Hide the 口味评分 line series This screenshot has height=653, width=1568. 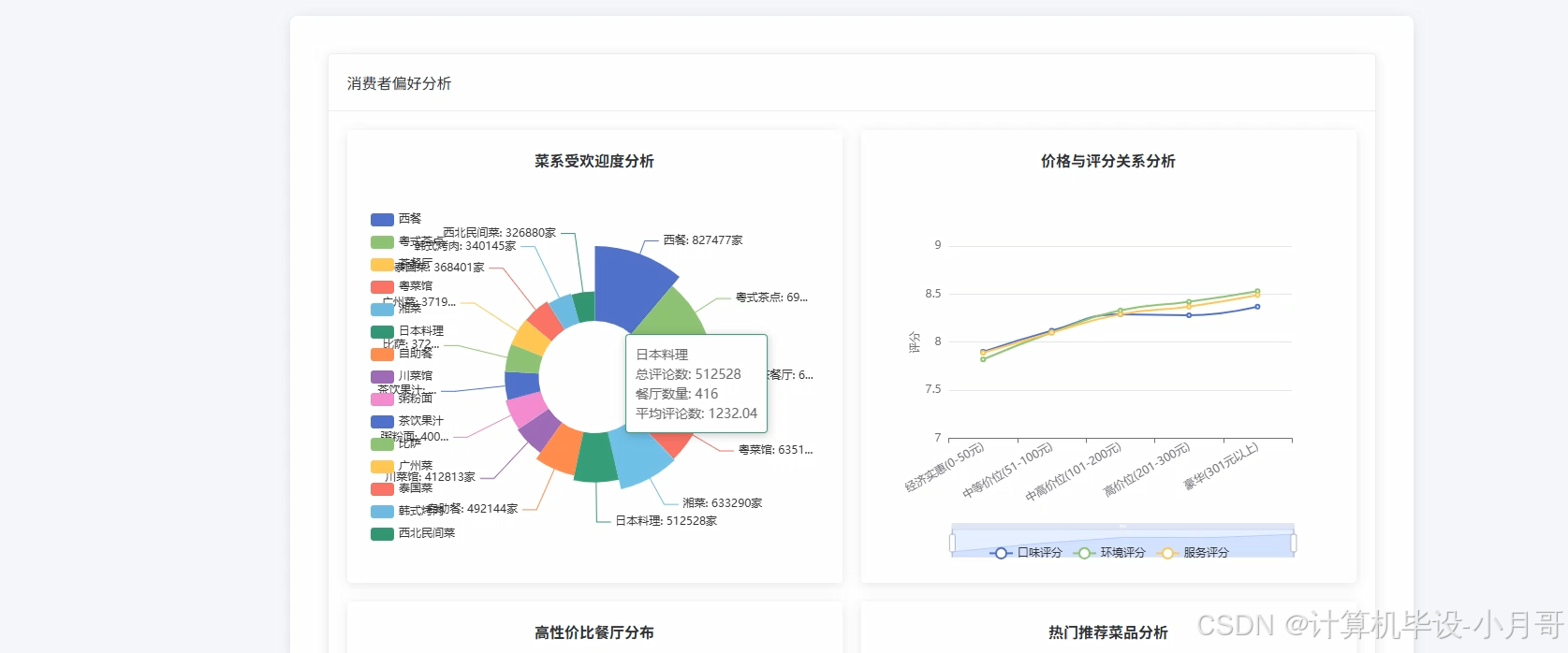pyautogui.click(x=1026, y=553)
